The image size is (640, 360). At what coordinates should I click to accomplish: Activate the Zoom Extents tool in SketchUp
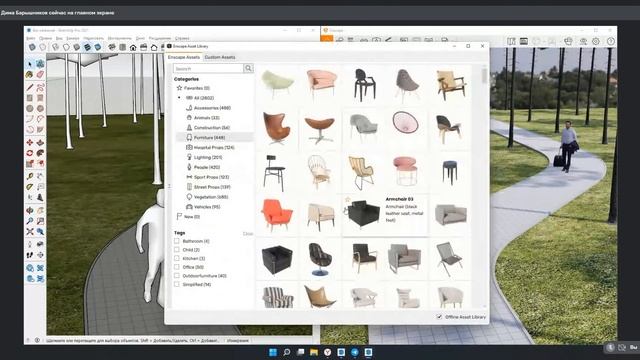tap(30, 231)
